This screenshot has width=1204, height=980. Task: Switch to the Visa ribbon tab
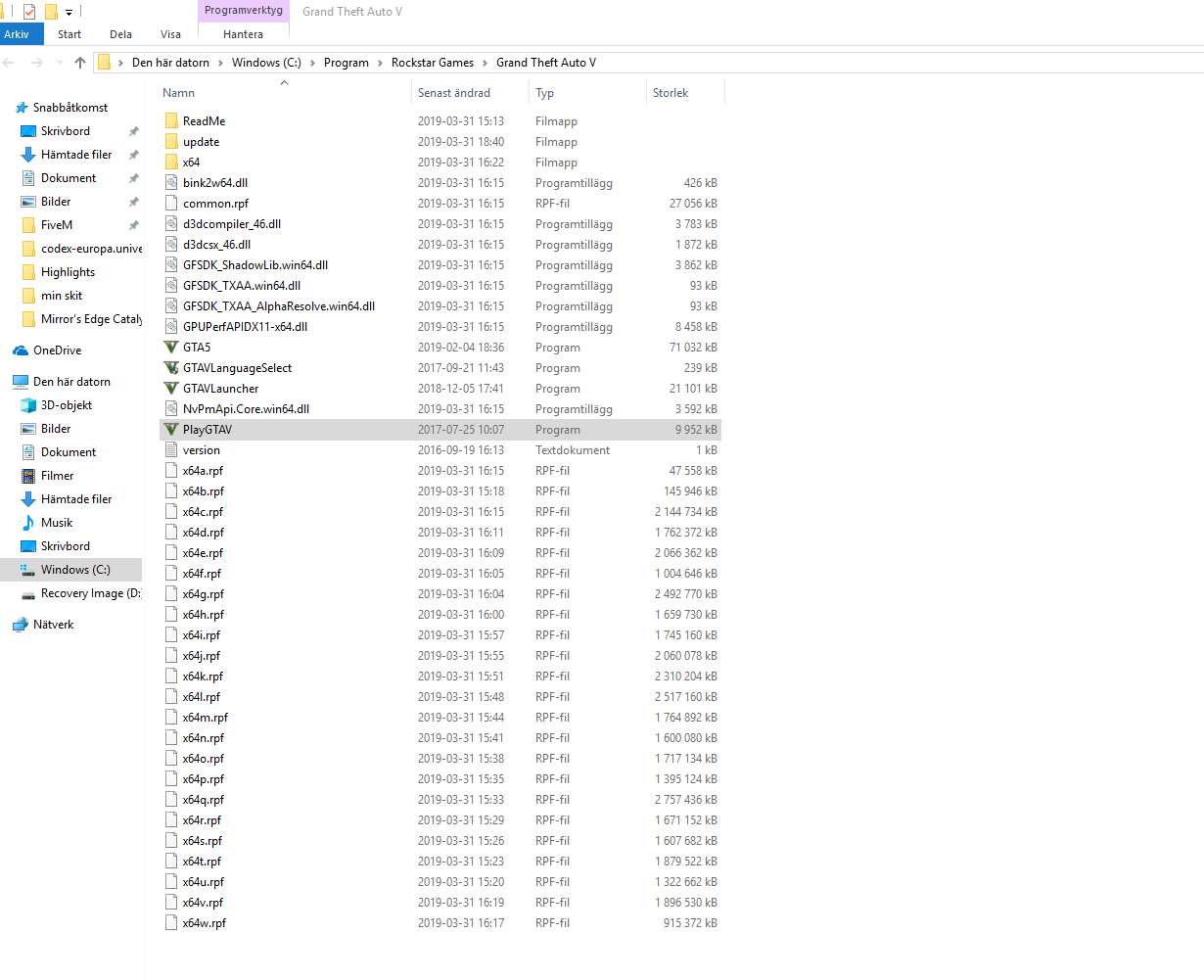coord(170,34)
